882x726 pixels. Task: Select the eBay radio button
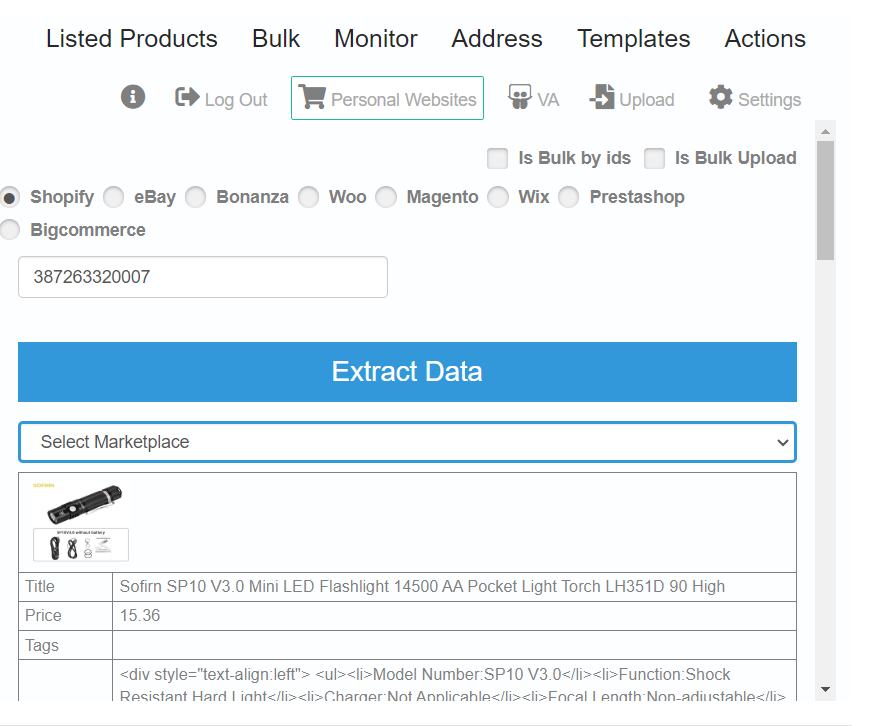114,197
